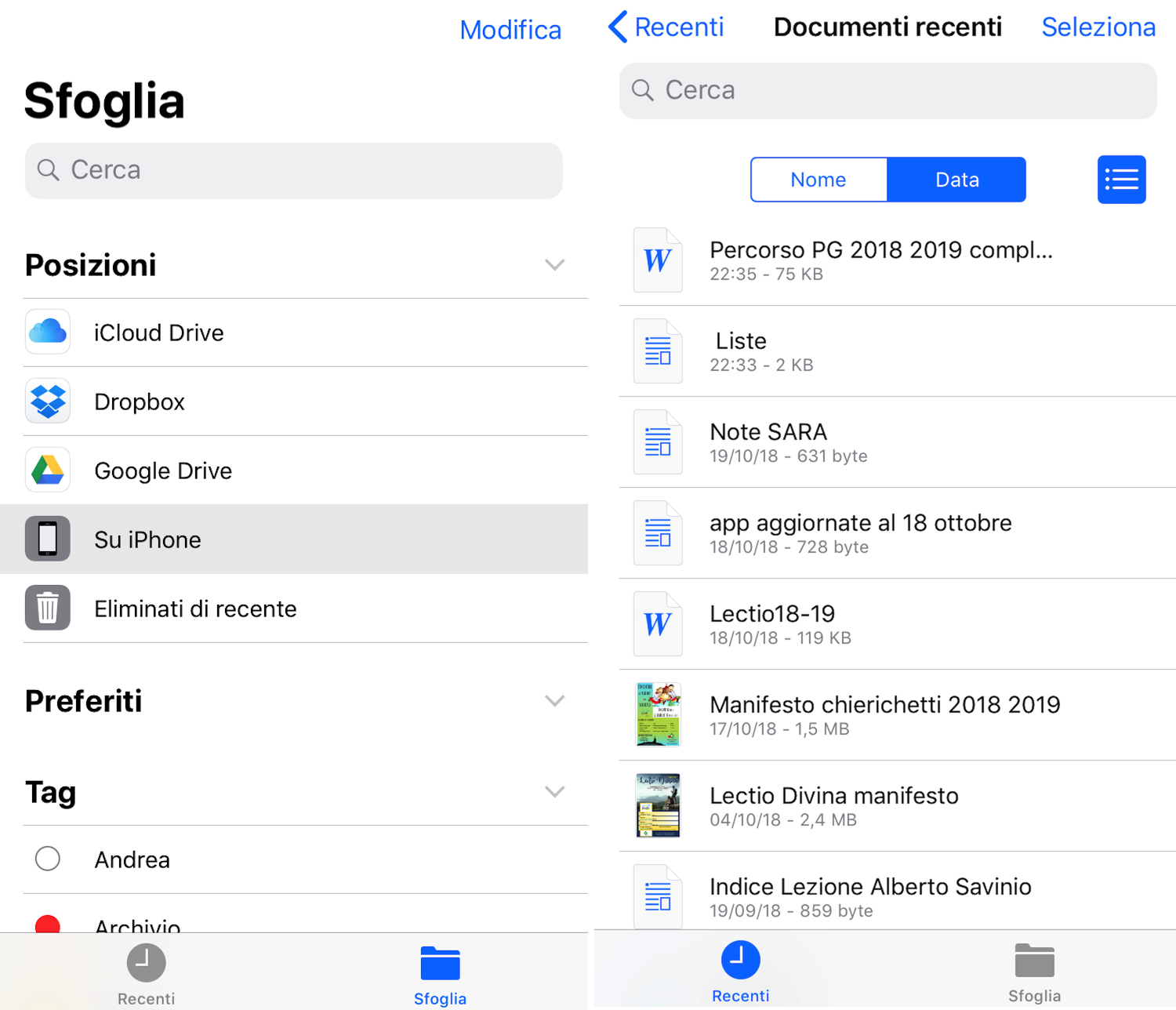Viewport: 1176px width, 1010px height.
Task: Open Word file Percorso PG 2018 2019
Action: (x=658, y=260)
